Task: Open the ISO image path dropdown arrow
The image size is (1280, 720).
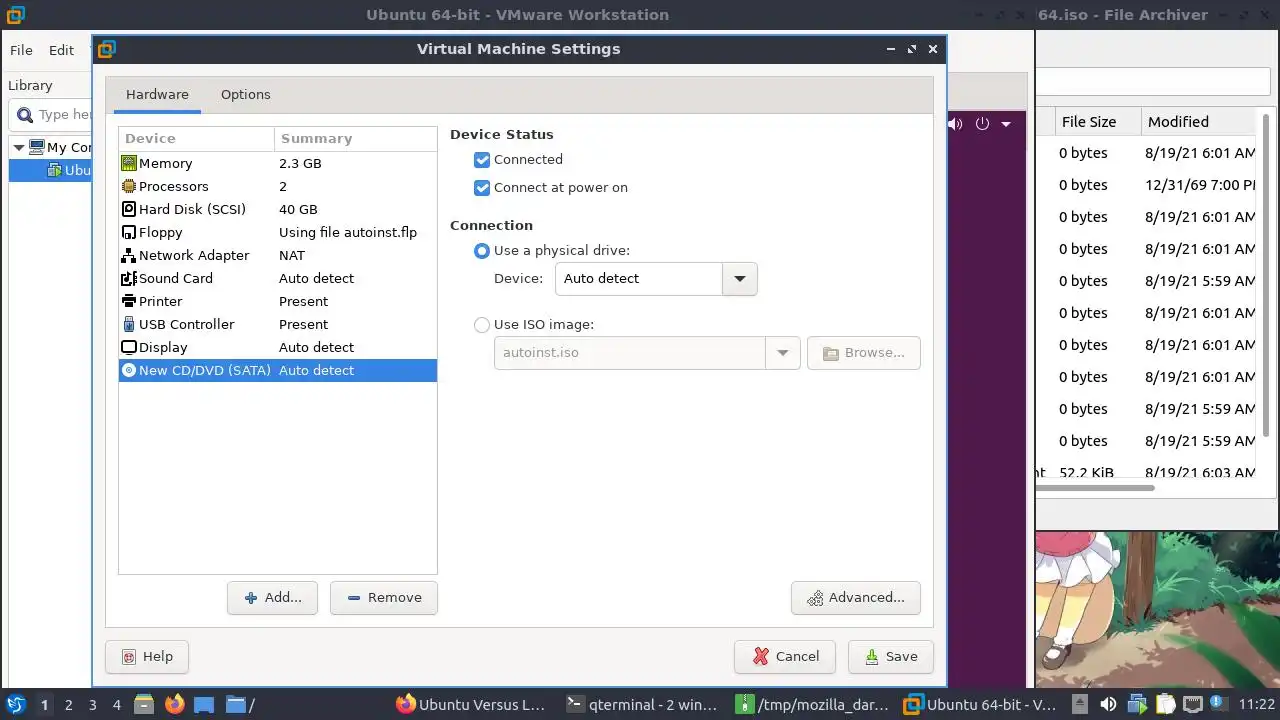Action: tap(783, 353)
